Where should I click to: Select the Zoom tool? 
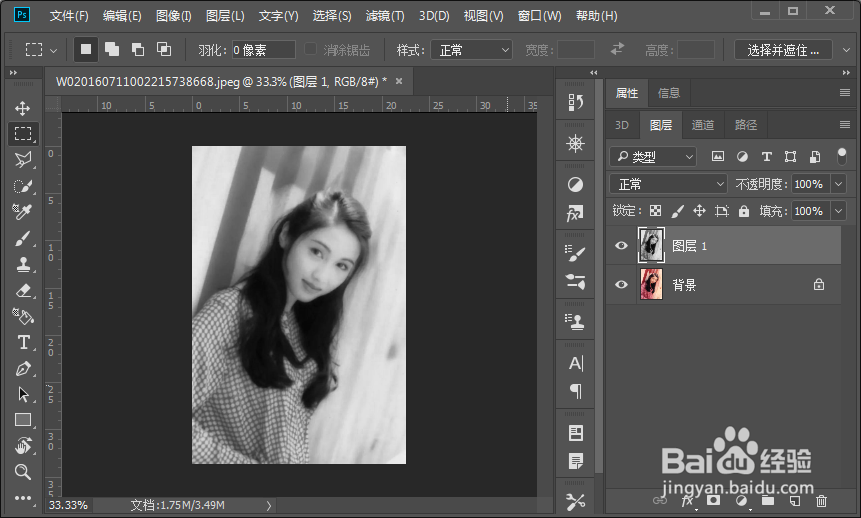coord(23,471)
